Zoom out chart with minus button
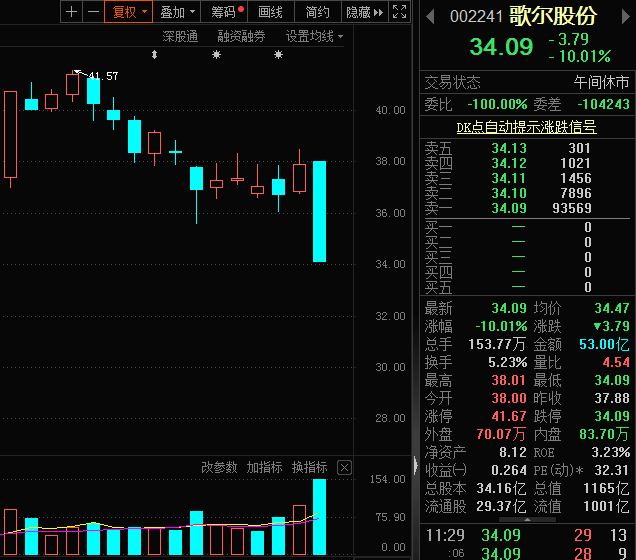The height and width of the screenshot is (560, 636). coord(93,12)
